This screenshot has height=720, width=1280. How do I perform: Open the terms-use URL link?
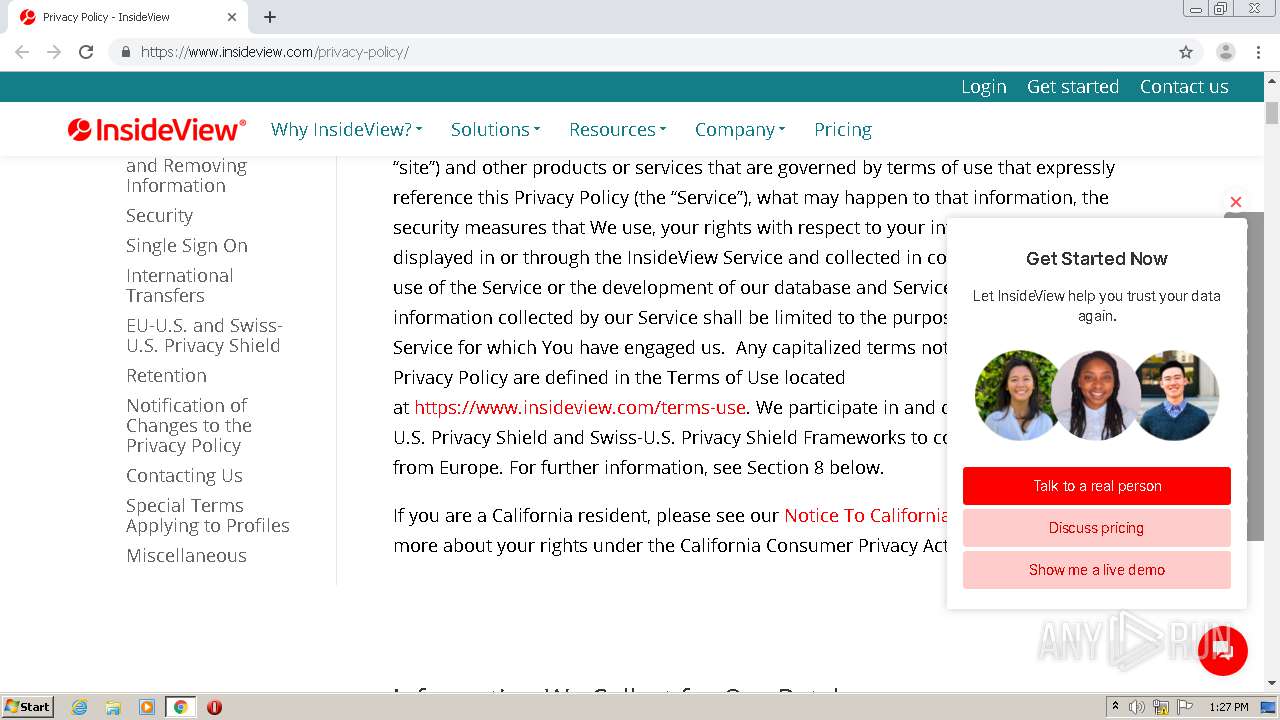(x=580, y=407)
